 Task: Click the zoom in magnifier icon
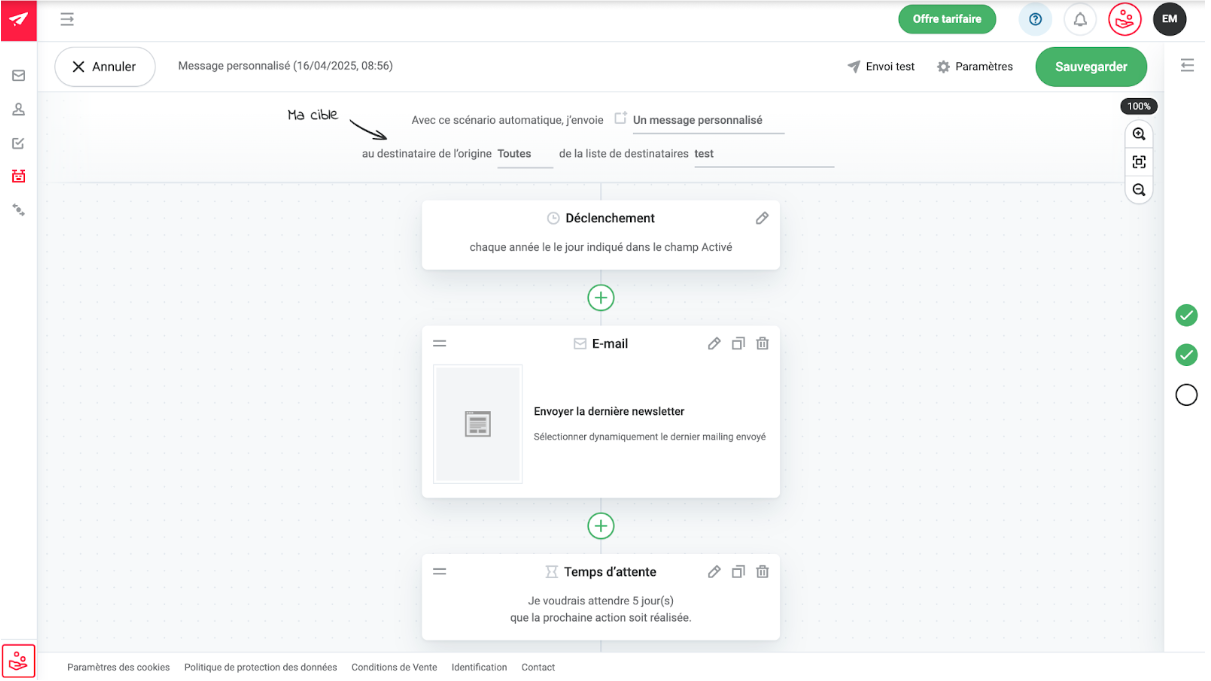click(1139, 134)
